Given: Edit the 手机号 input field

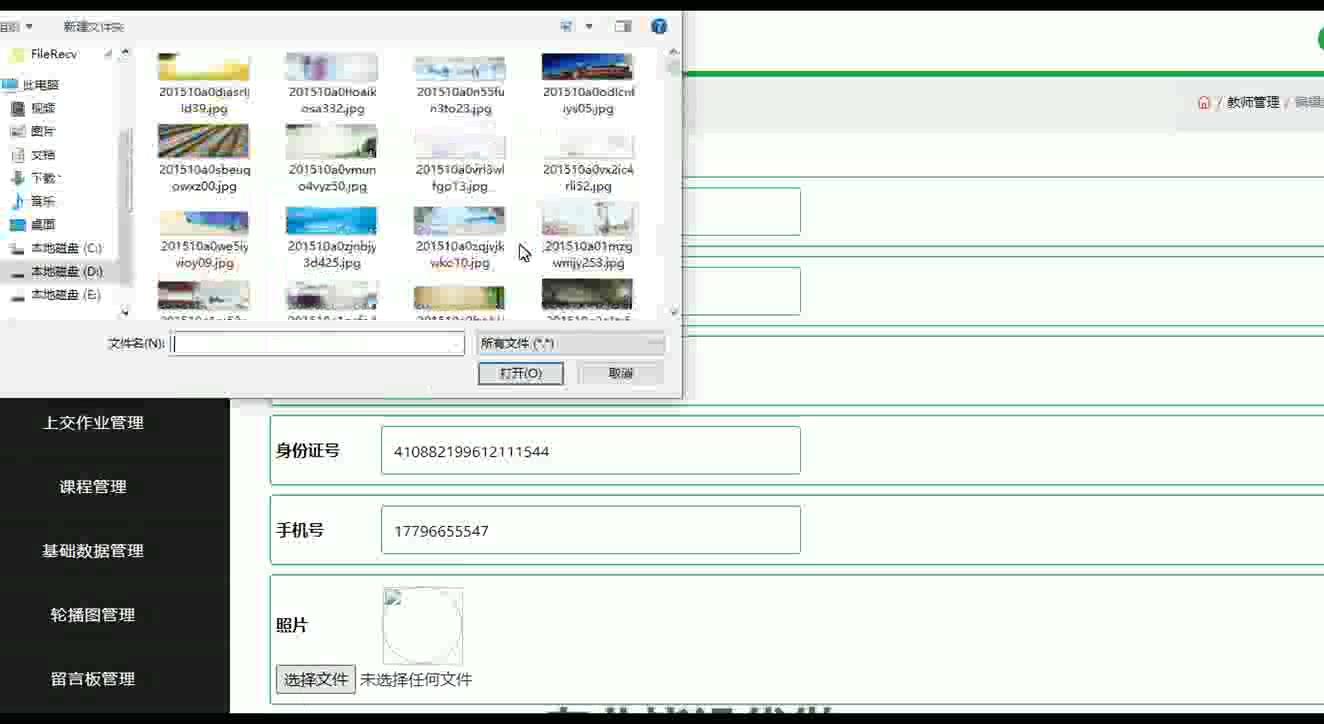Looking at the screenshot, I should (x=590, y=531).
